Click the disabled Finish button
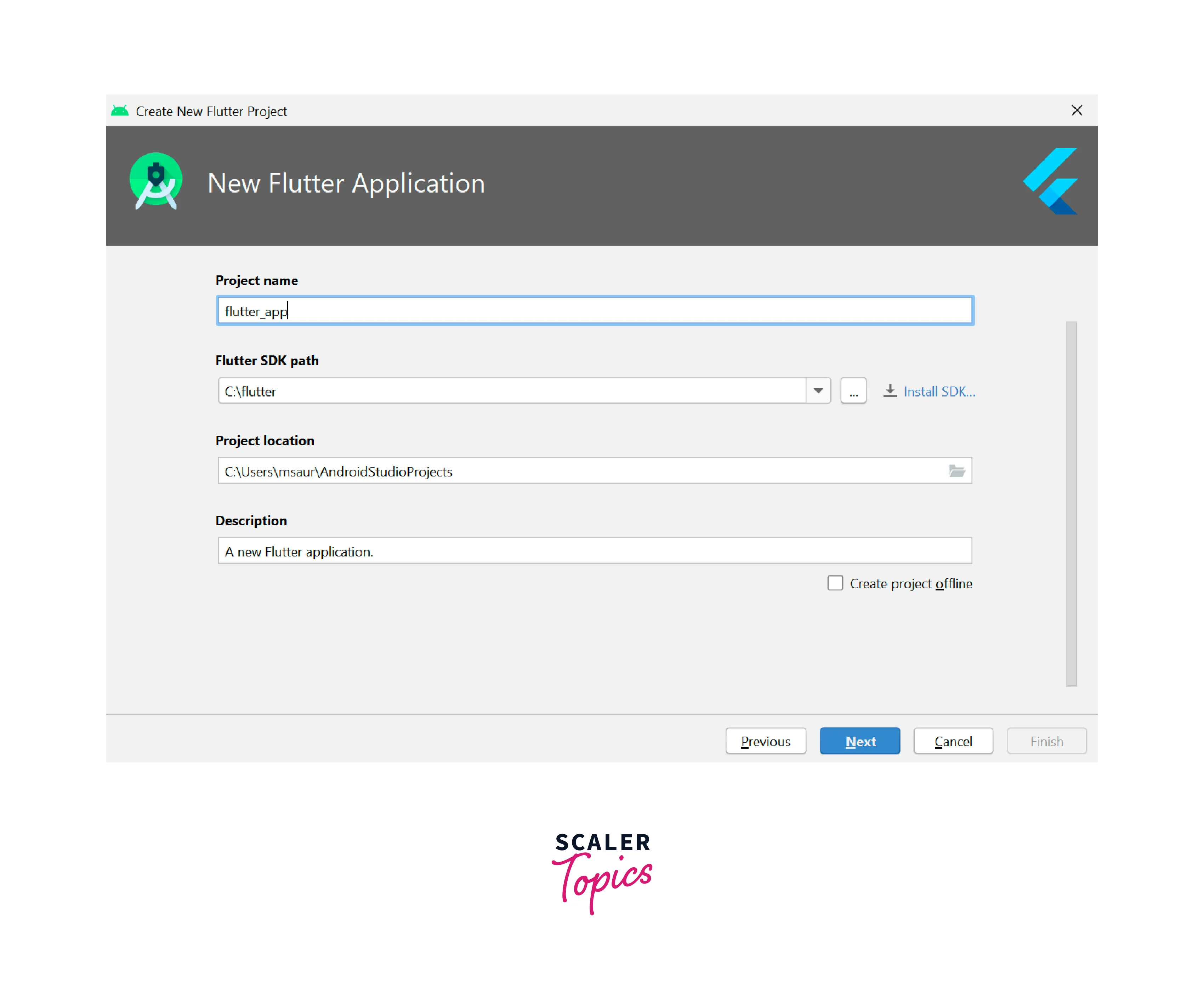Image resolution: width=1204 pixels, height=983 pixels. (x=1046, y=741)
